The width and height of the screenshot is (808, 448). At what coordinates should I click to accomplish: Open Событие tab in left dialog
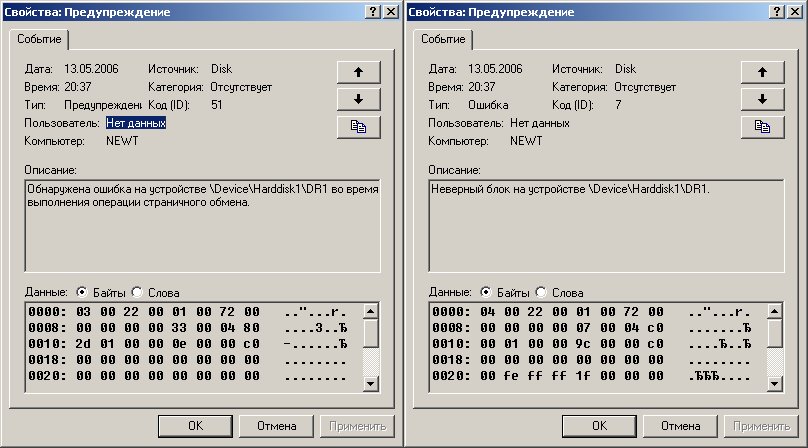[x=39, y=39]
